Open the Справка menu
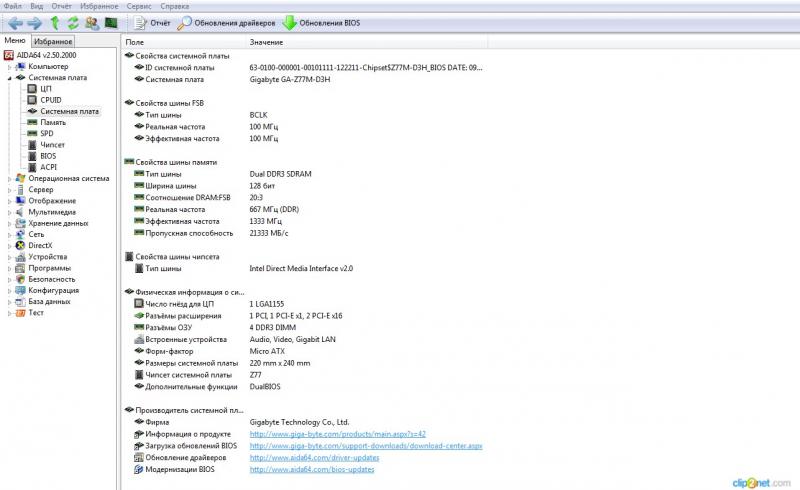Viewport: 800px width, 490px height. 174,6
